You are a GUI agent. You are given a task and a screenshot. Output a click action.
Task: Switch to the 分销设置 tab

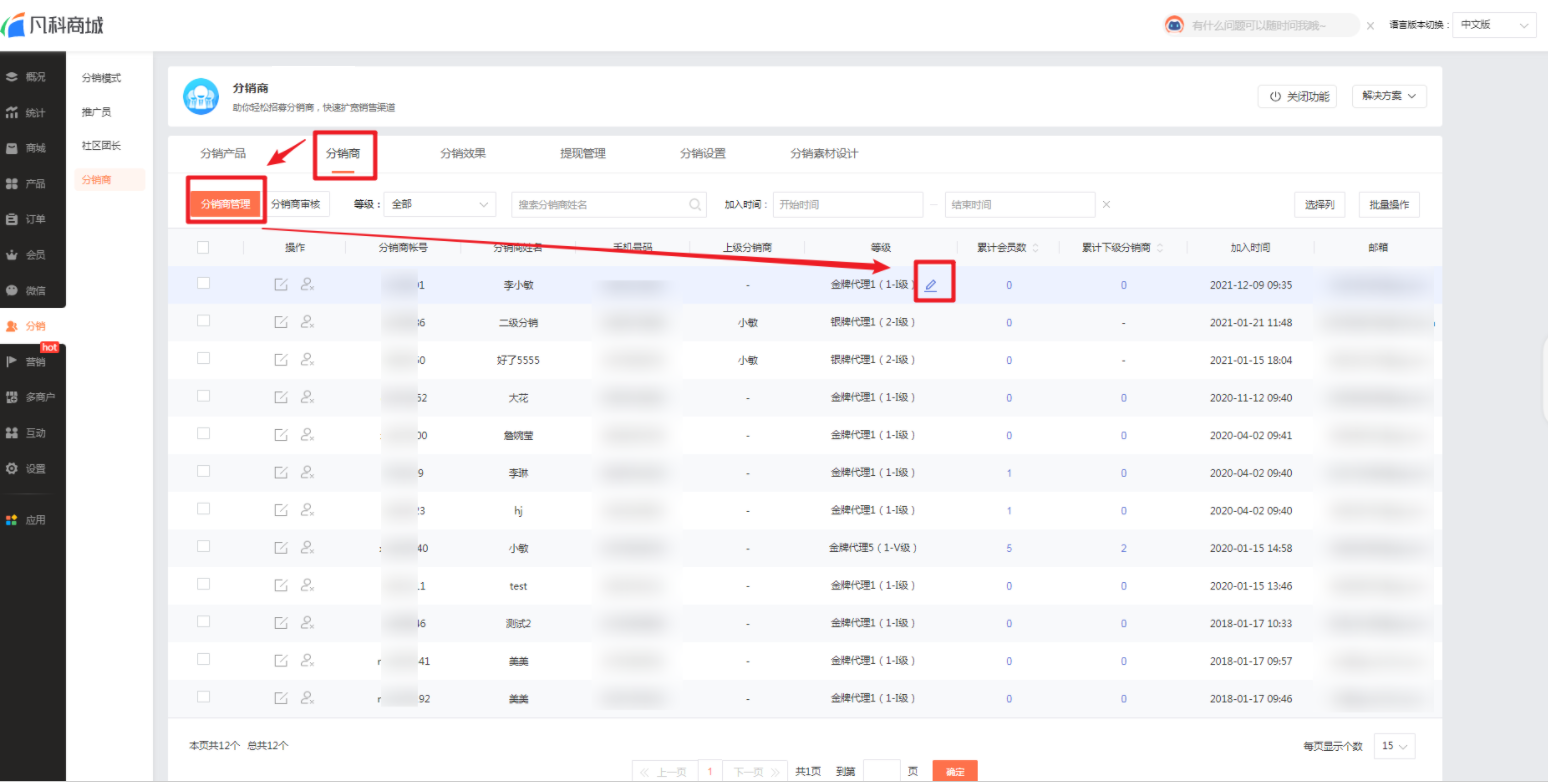tap(703, 154)
